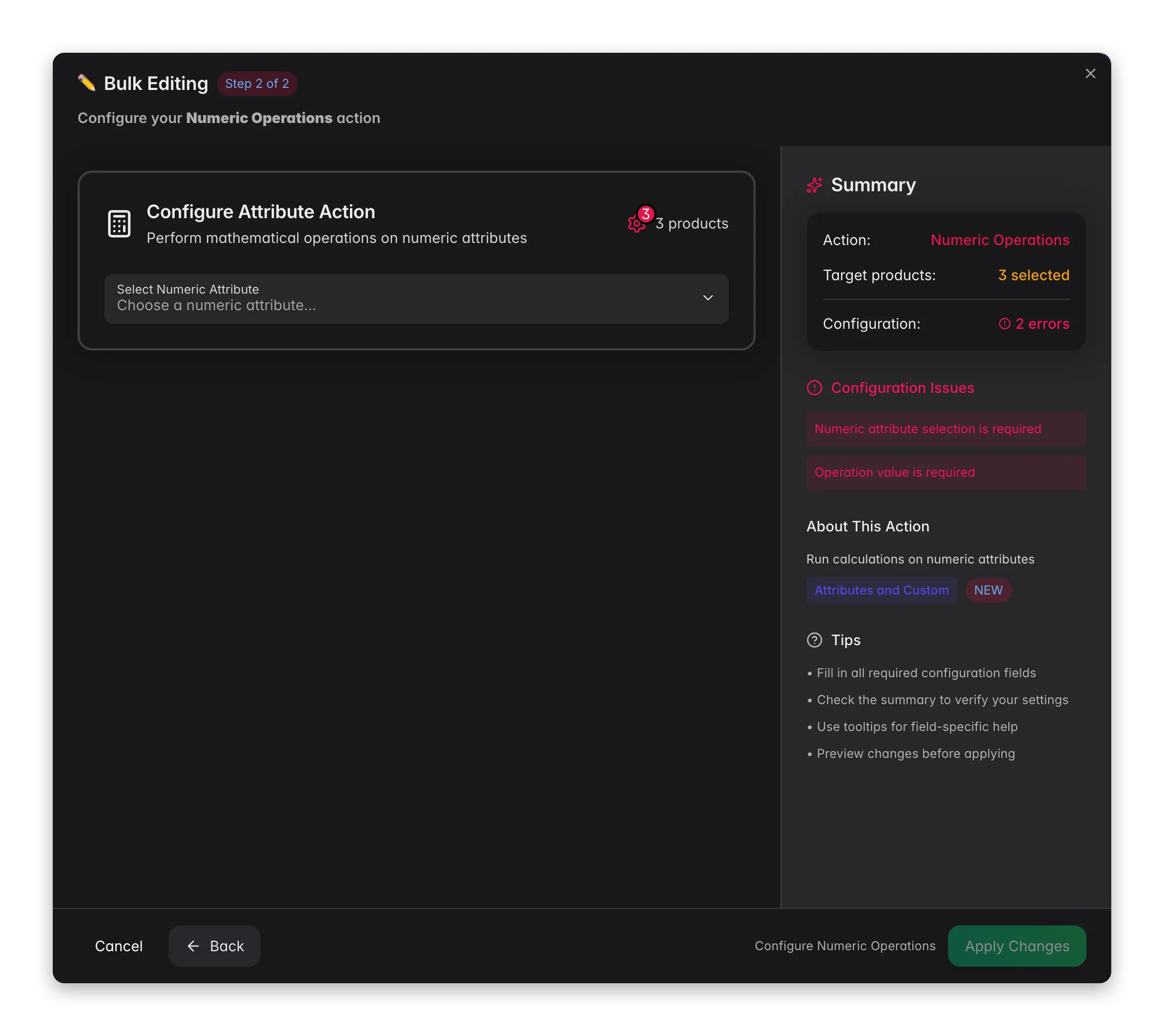Click the 'Configuration Issues' heading
Image resolution: width=1164 pixels, height=1036 pixels.
(902, 388)
